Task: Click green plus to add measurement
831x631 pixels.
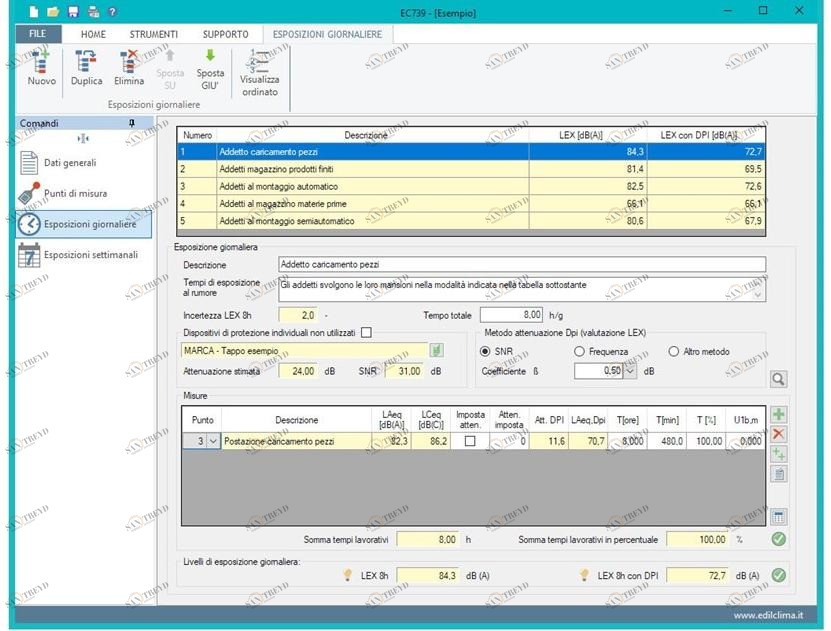Action: (x=779, y=414)
